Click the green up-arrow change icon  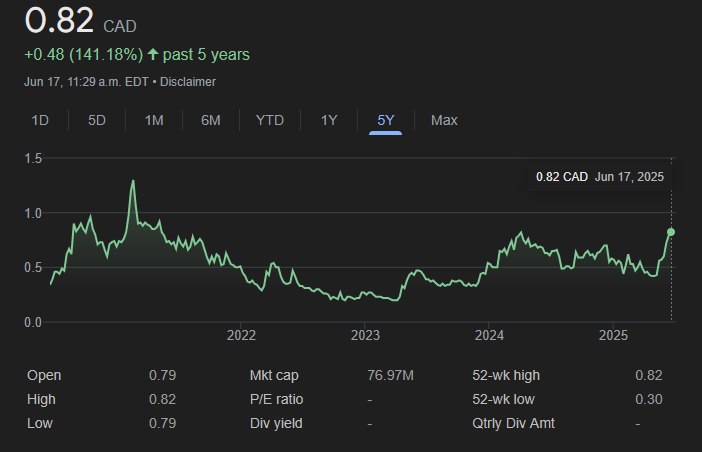point(153,55)
